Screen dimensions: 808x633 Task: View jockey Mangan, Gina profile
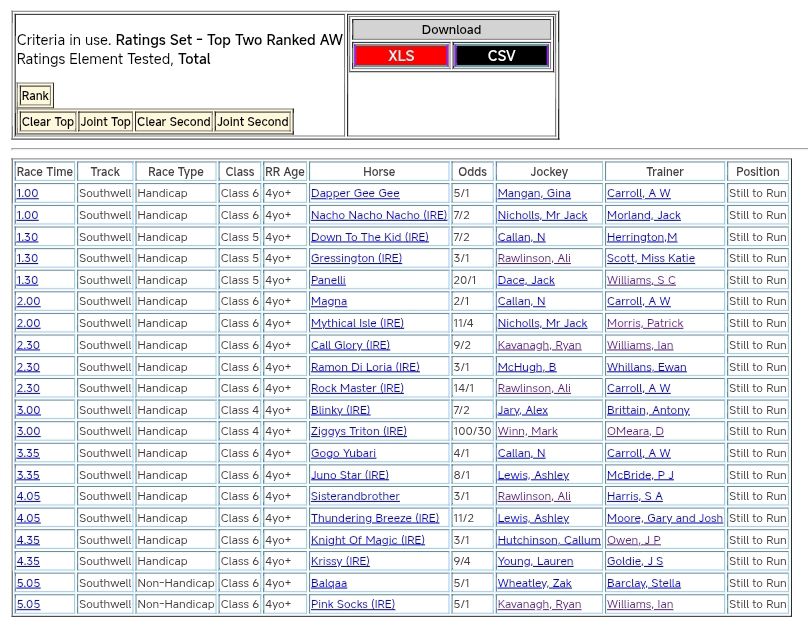pos(534,194)
